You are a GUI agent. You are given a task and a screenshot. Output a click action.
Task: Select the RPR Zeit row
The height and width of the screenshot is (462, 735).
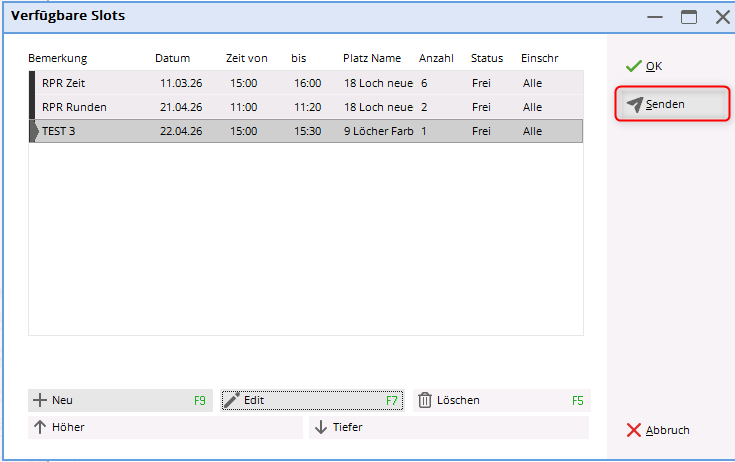[x=306, y=83]
